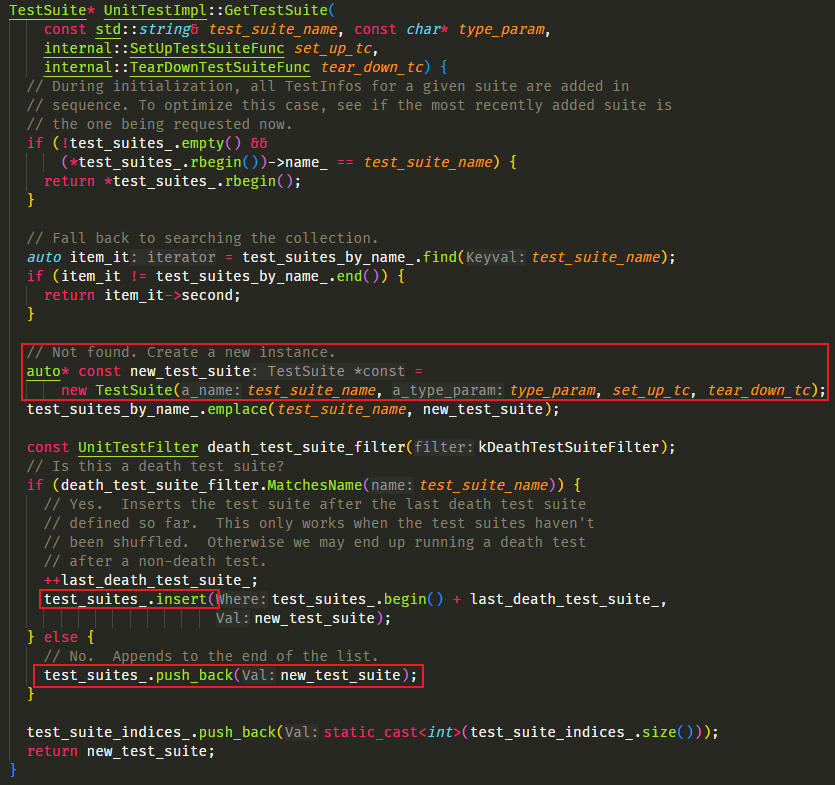Click the comment 'after a non-death test.'

pyautogui.click(x=155, y=561)
